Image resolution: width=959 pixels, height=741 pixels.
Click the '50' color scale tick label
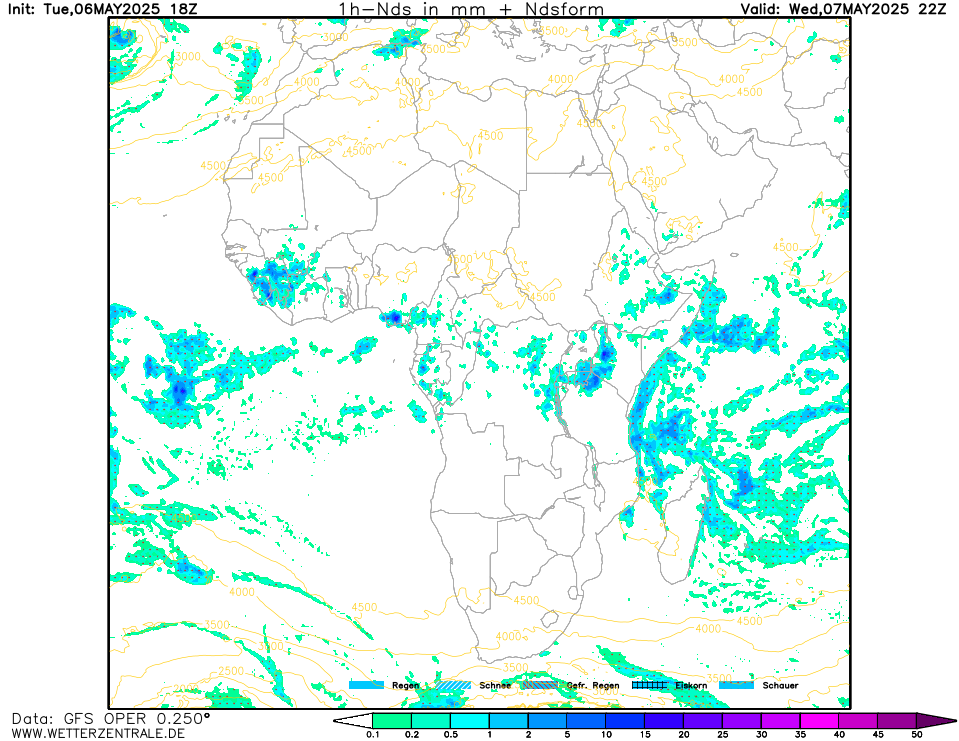[917, 735]
